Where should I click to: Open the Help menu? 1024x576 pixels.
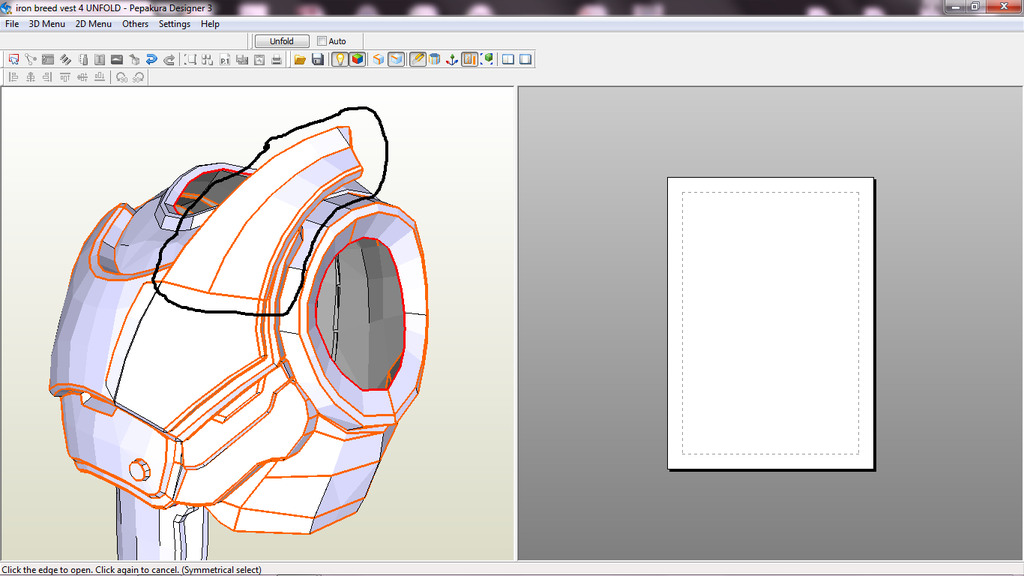point(210,24)
